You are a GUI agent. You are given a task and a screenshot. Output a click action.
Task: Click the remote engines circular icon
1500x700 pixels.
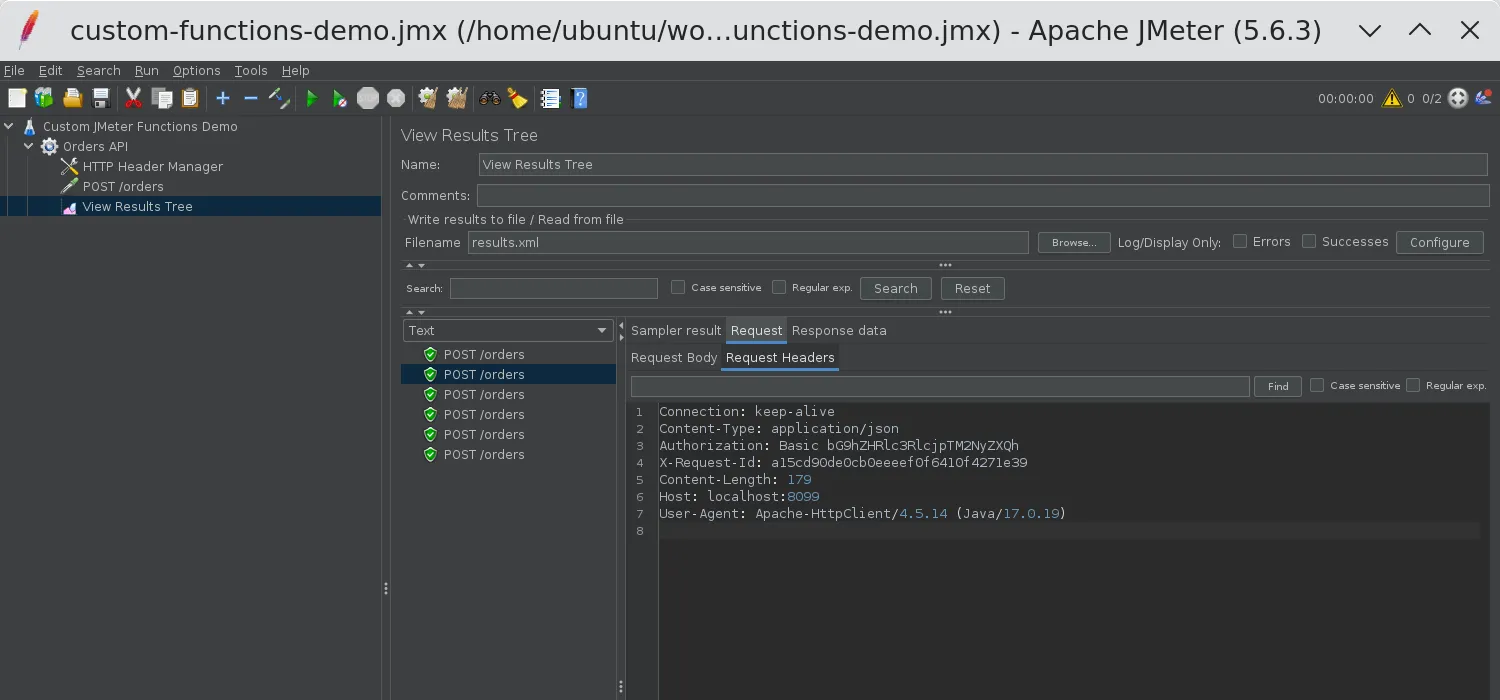[x=1458, y=98]
